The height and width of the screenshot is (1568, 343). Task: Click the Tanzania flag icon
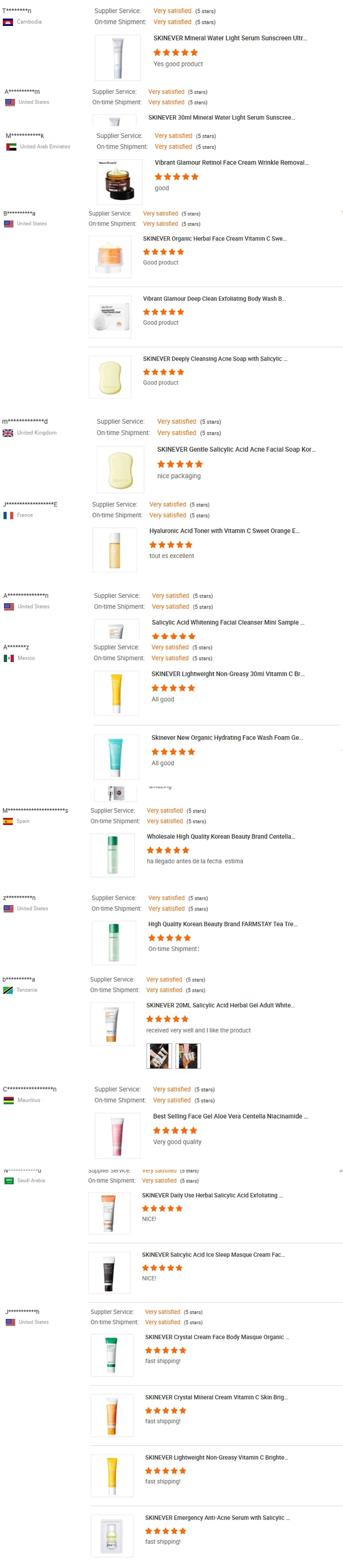tap(8, 990)
